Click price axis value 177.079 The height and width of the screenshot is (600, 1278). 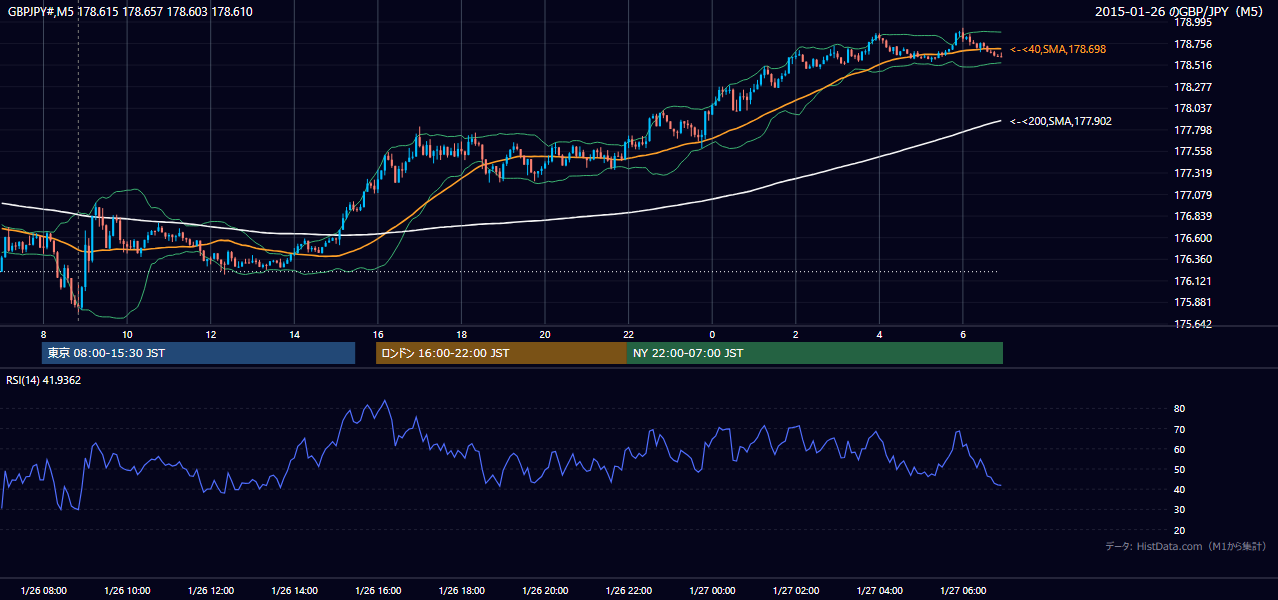[1193, 195]
